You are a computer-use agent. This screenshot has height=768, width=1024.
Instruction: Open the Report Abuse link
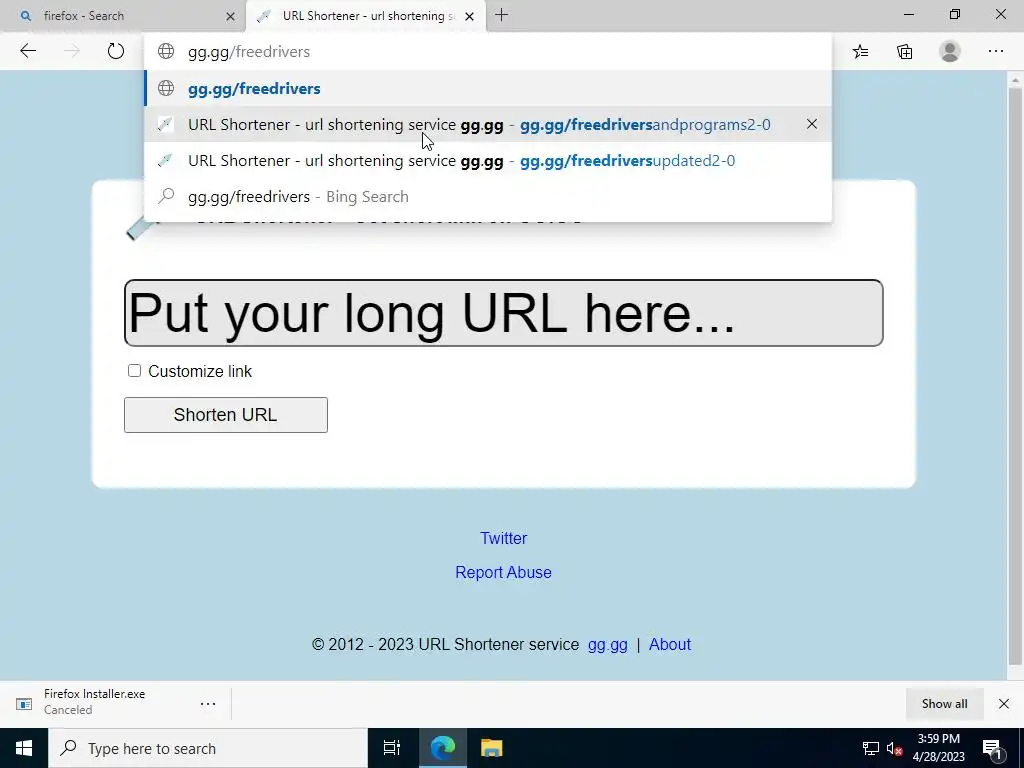pos(504,572)
